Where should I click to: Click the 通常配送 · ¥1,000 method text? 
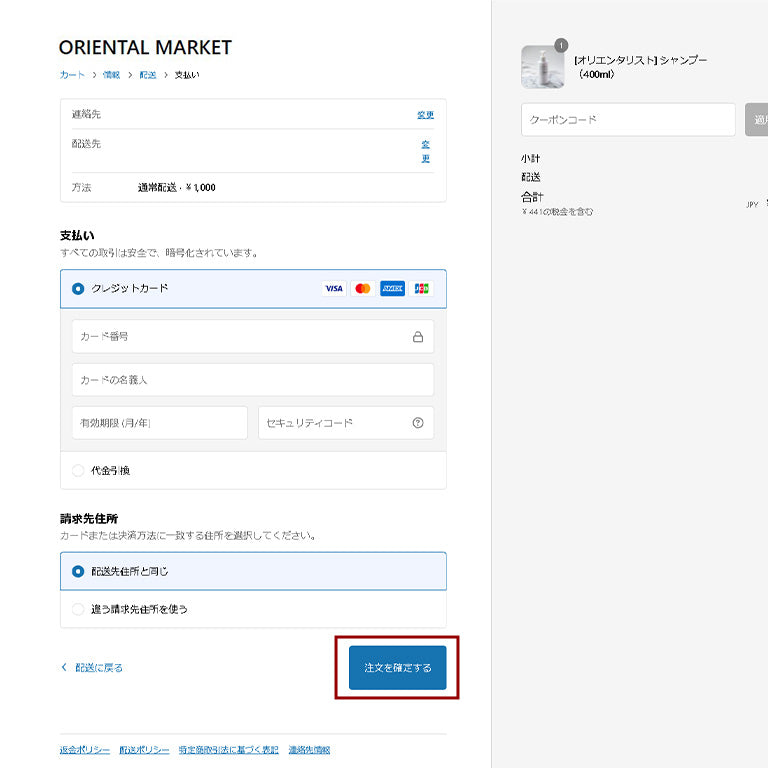pos(176,188)
